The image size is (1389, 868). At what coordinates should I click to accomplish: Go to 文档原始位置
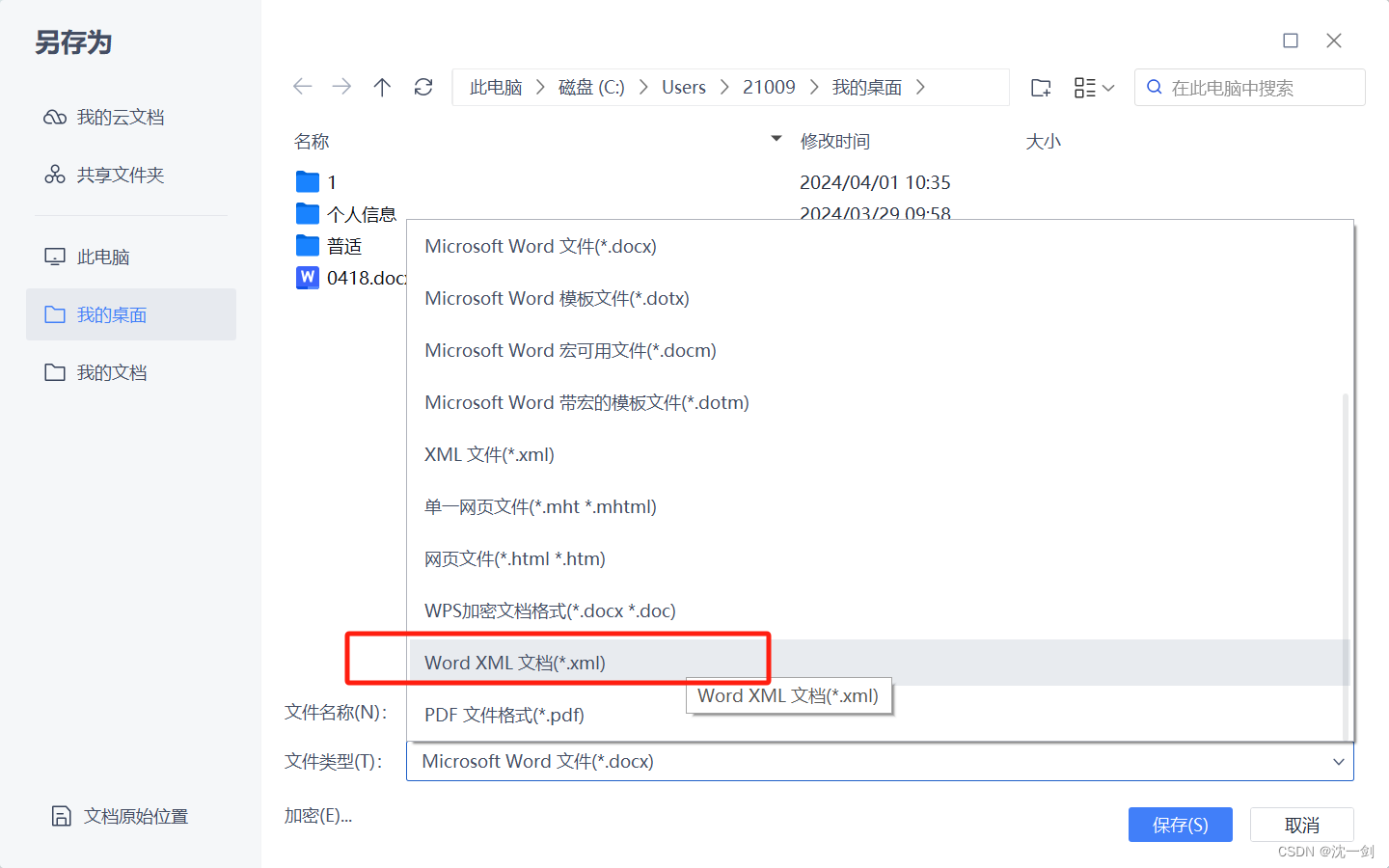tap(120, 816)
